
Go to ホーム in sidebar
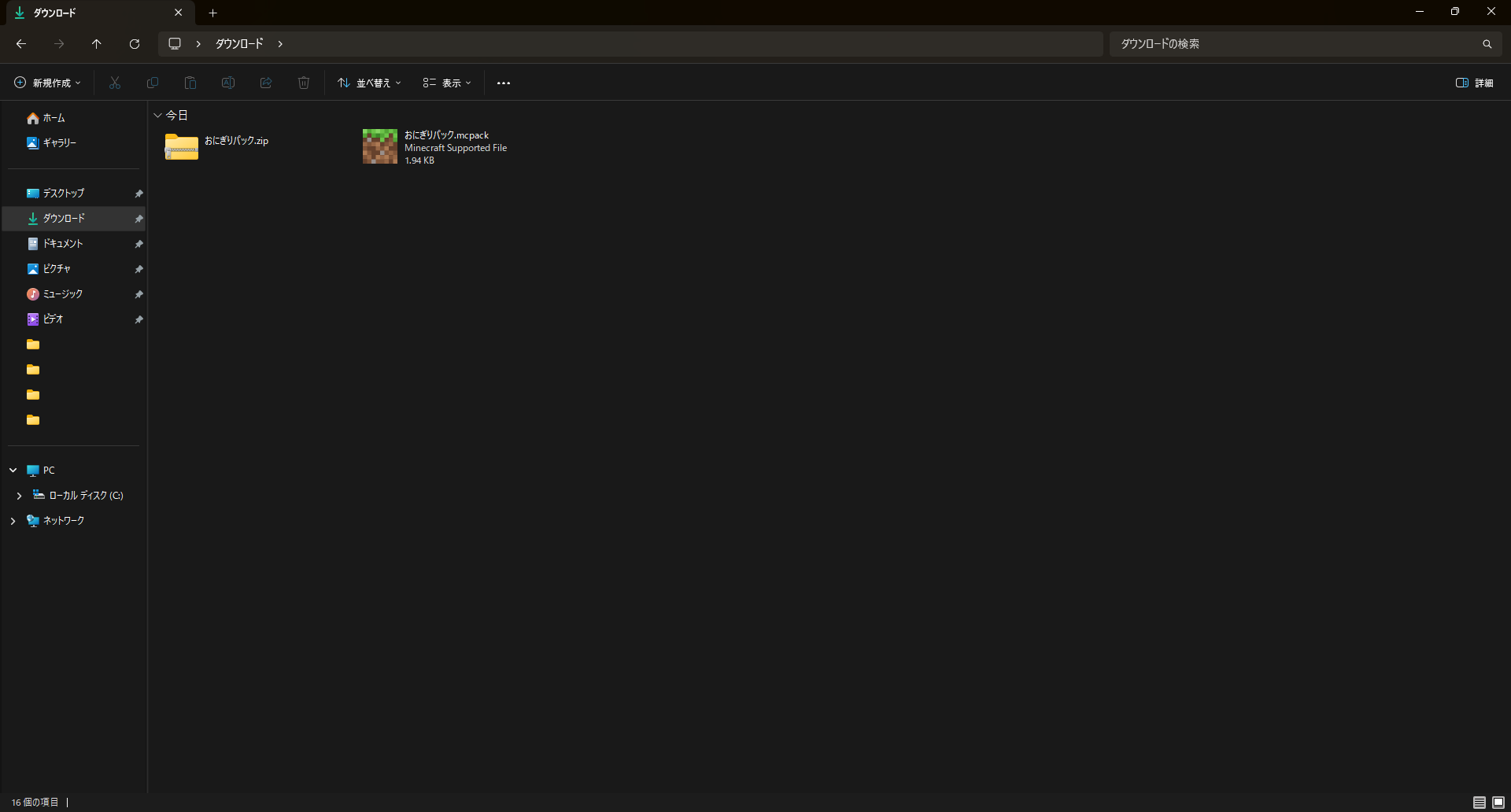coord(54,118)
